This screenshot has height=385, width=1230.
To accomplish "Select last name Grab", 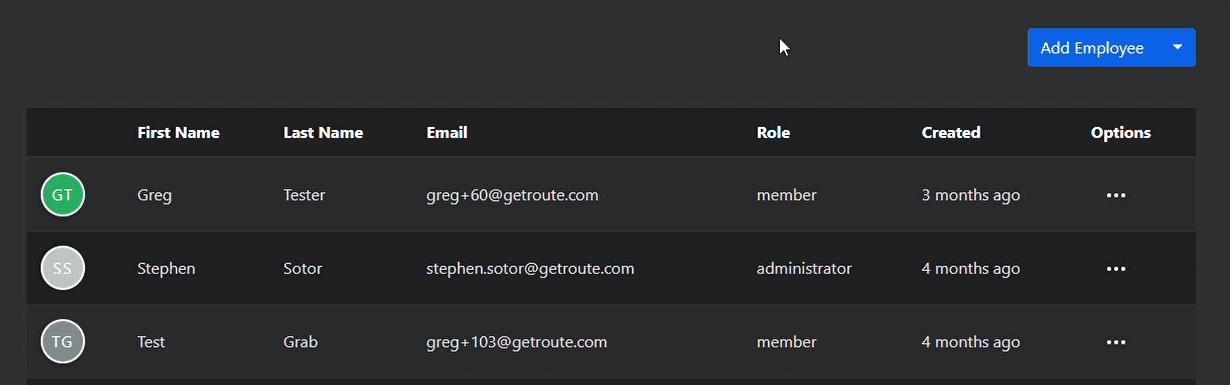I will [x=300, y=342].
